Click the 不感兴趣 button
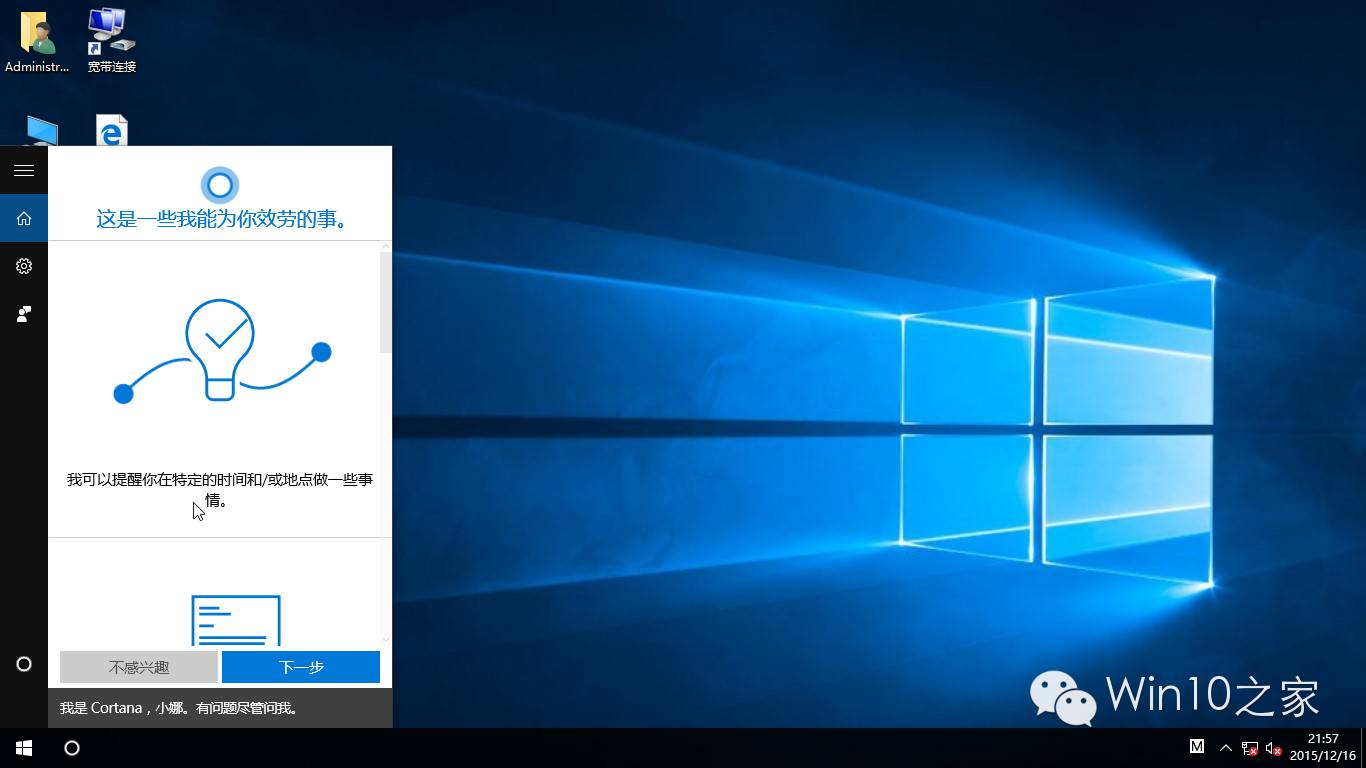The height and width of the screenshot is (768, 1366). 139,667
